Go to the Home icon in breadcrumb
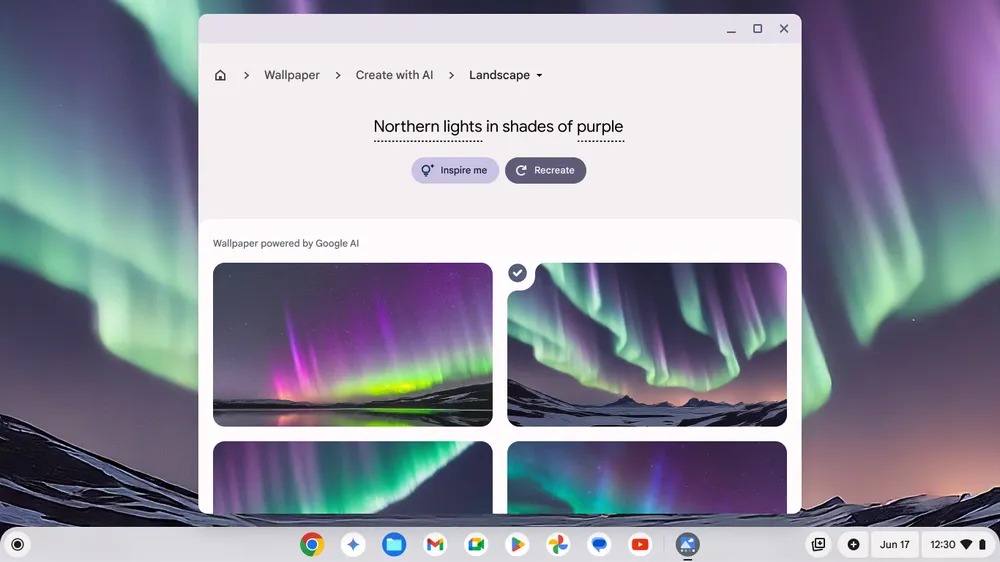The image size is (1000, 562). point(220,75)
